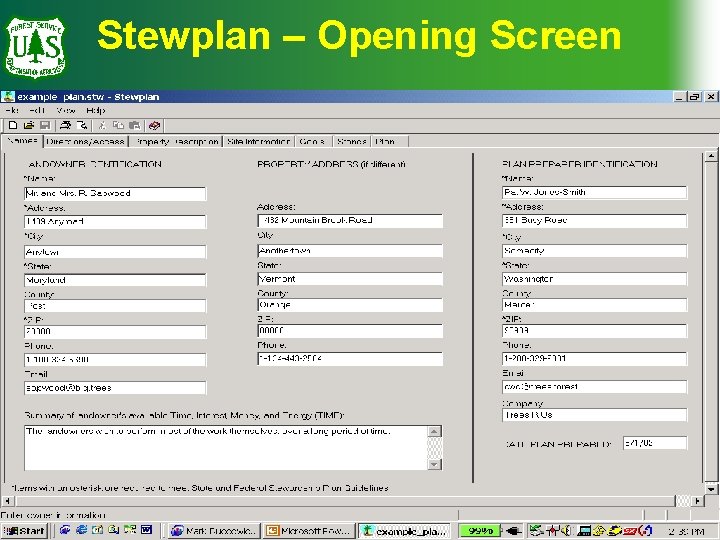The image size is (720, 540).
Task: Click the Cut scissors toolbar icon
Action: [x=102, y=125]
